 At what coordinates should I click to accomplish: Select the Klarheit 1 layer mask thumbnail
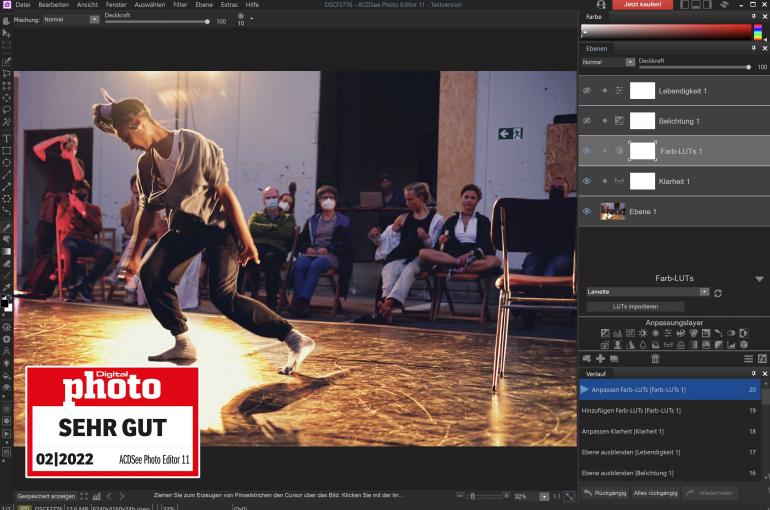642,181
